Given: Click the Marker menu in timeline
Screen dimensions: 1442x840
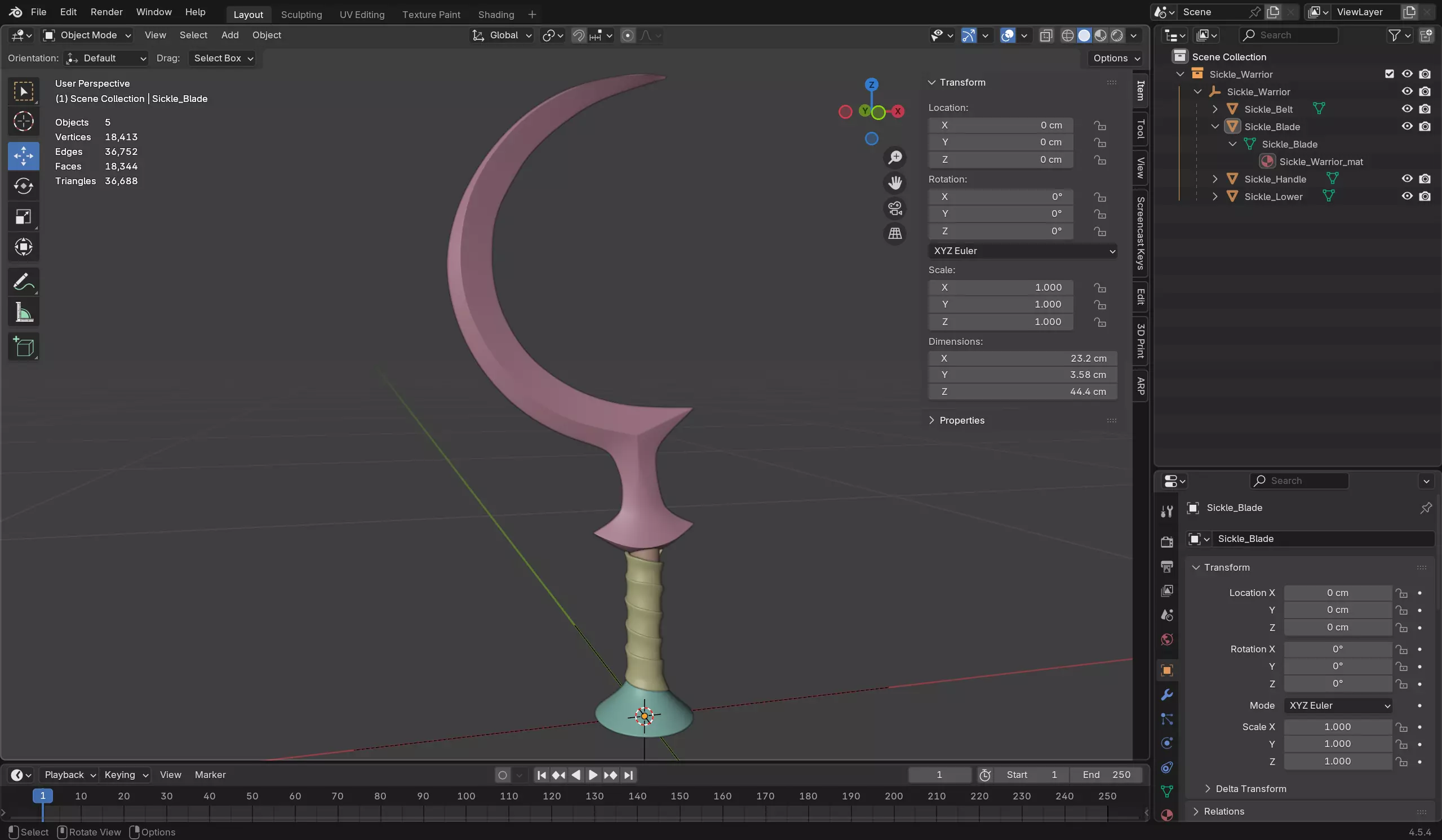Looking at the screenshot, I should (210, 775).
